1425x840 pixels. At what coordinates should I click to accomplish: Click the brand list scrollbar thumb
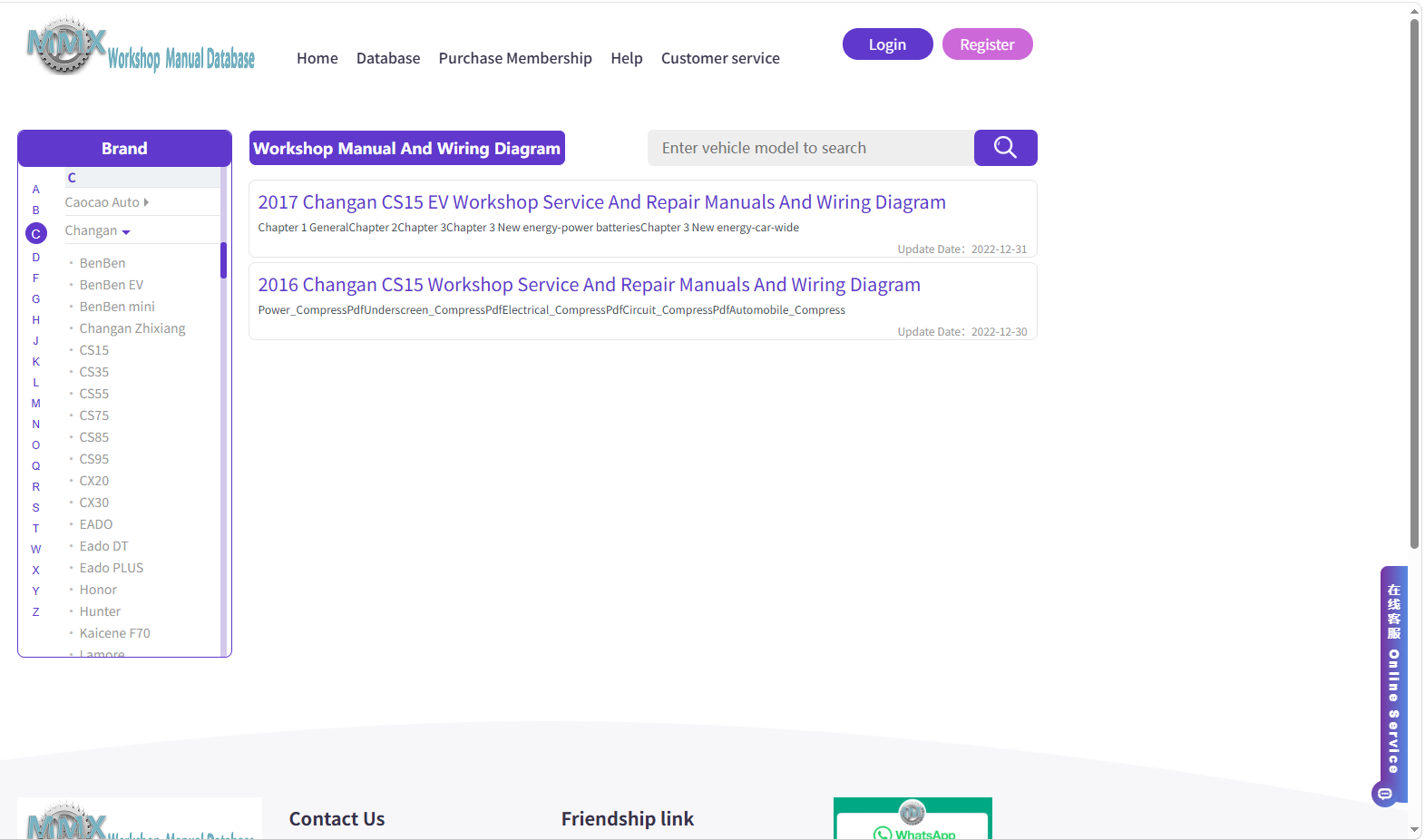click(x=223, y=260)
